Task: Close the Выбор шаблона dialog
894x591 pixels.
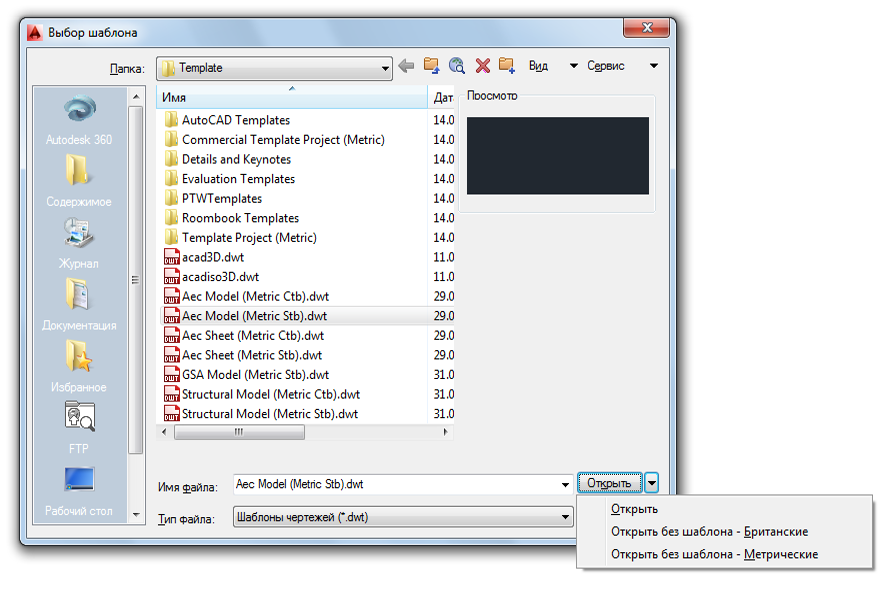Action: (x=646, y=27)
